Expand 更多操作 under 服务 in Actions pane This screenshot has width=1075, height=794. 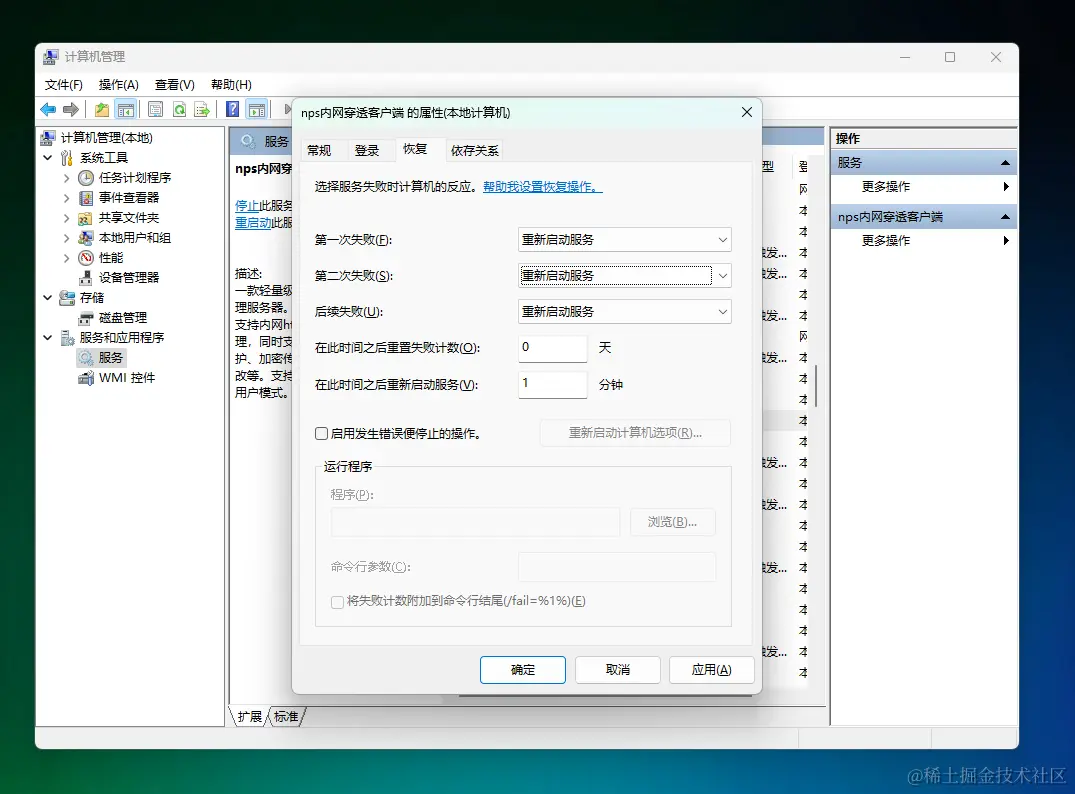pos(923,187)
